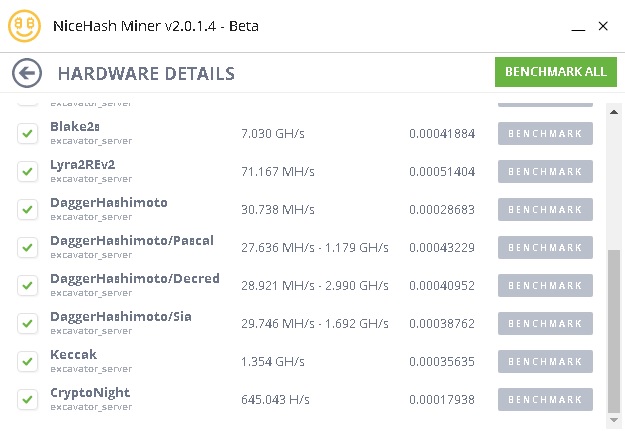Screen dimensions: 625x431
Task: Benchmark the DaggerHashimoto/Pascal algorithm
Action: (545, 247)
